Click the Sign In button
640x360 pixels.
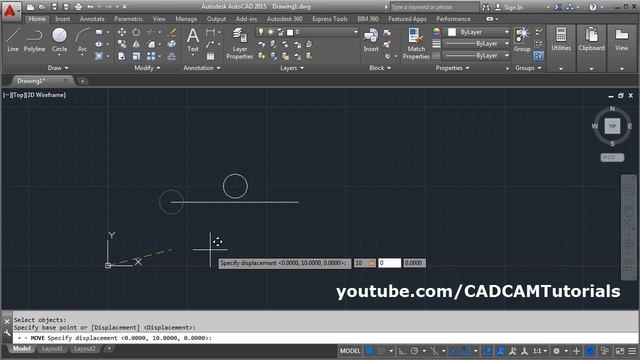[509, 7]
